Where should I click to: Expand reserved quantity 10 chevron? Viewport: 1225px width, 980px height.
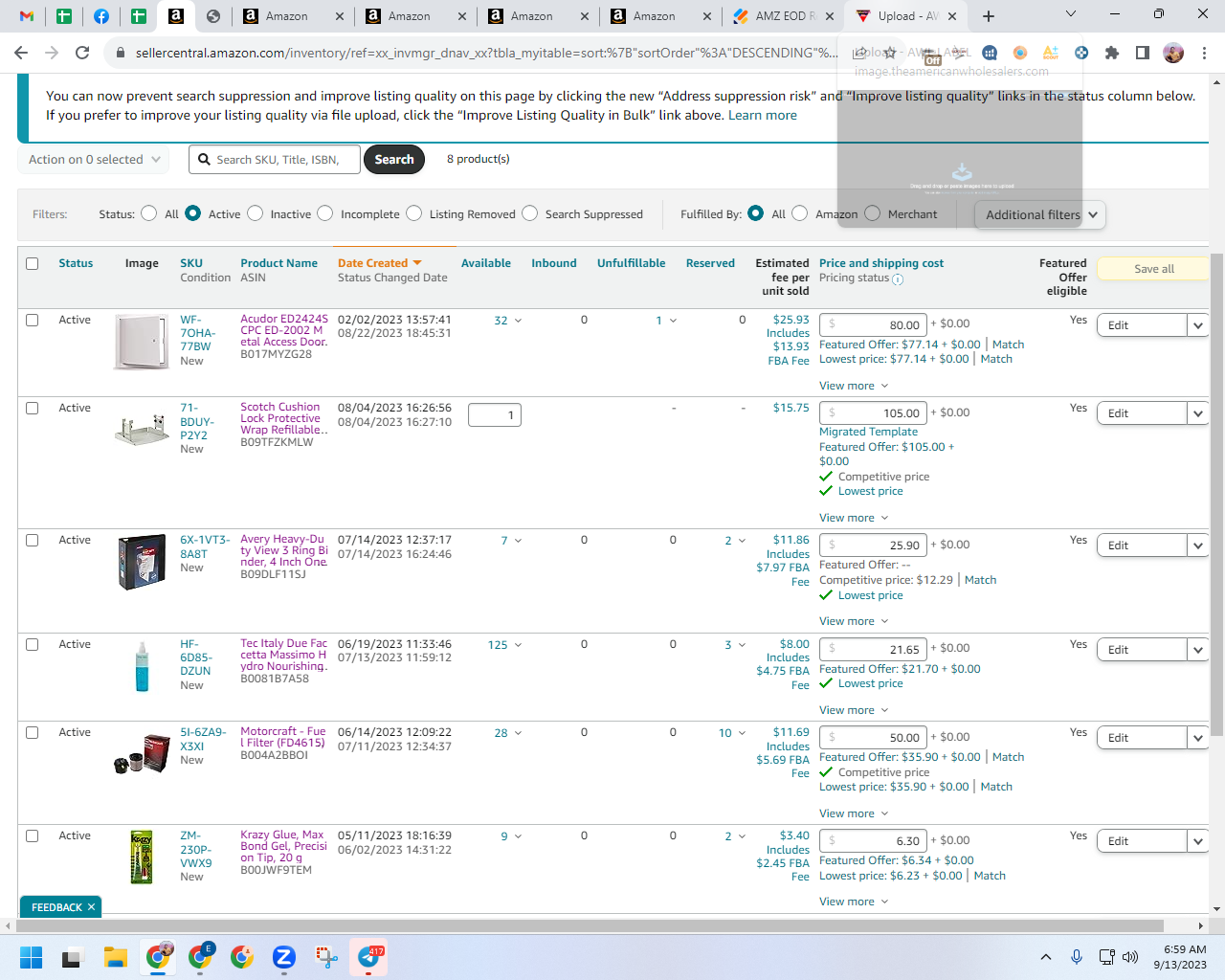[x=742, y=733]
